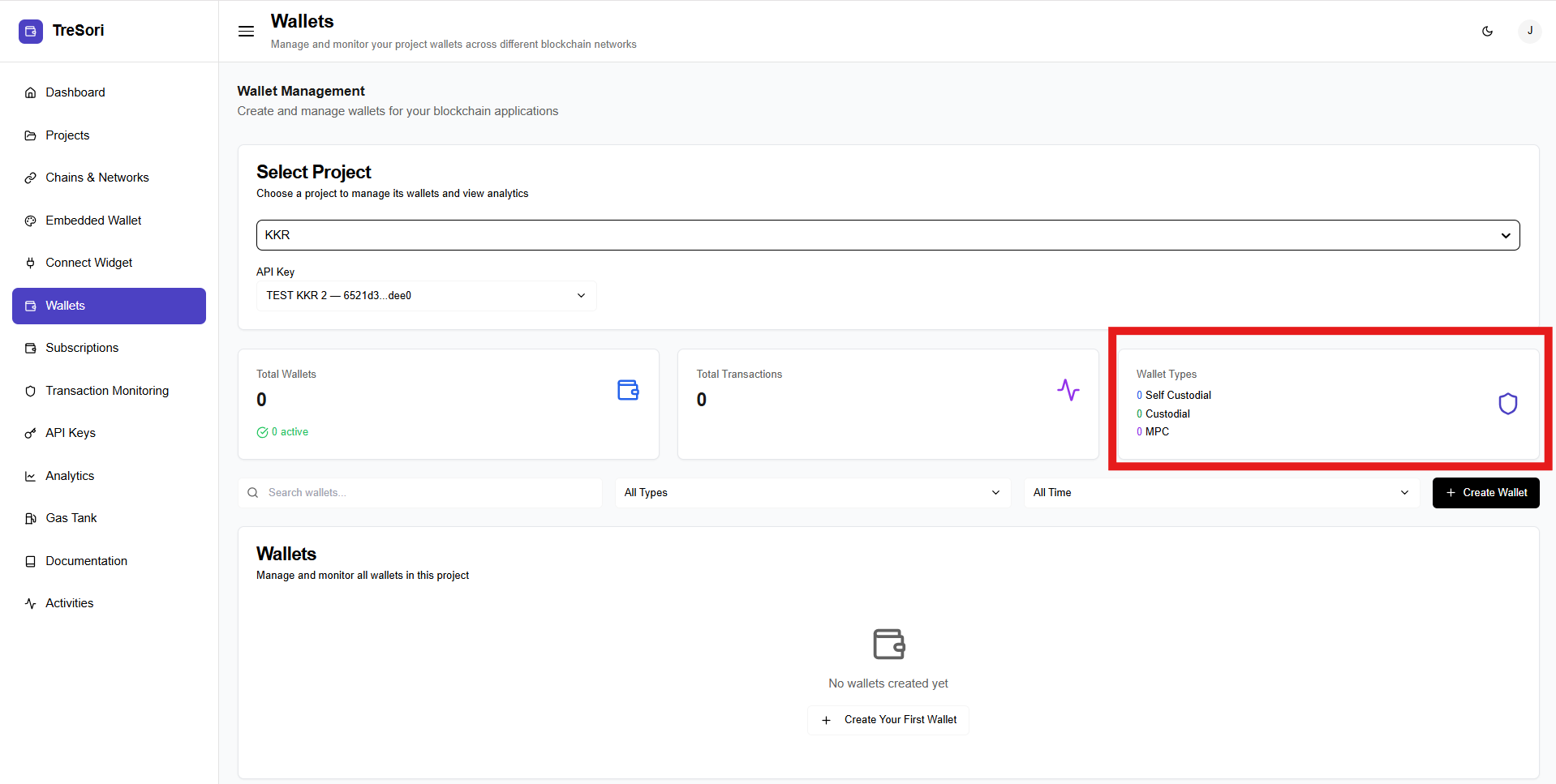The width and height of the screenshot is (1556, 784).
Task: Focus the Search wallets input field
Action: tap(430, 493)
